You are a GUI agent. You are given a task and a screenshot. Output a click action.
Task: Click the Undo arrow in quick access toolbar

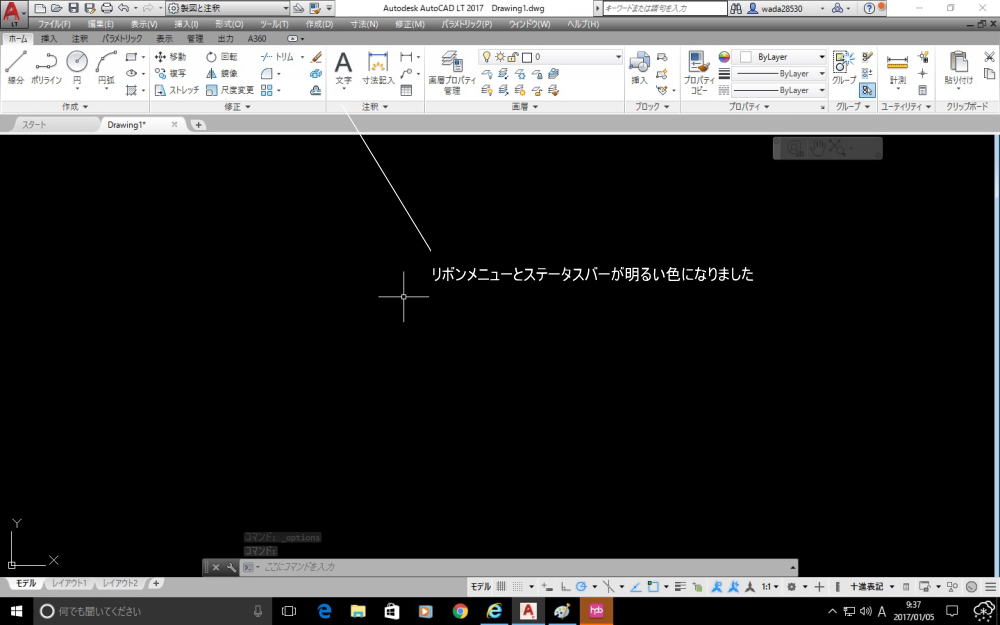coord(123,8)
